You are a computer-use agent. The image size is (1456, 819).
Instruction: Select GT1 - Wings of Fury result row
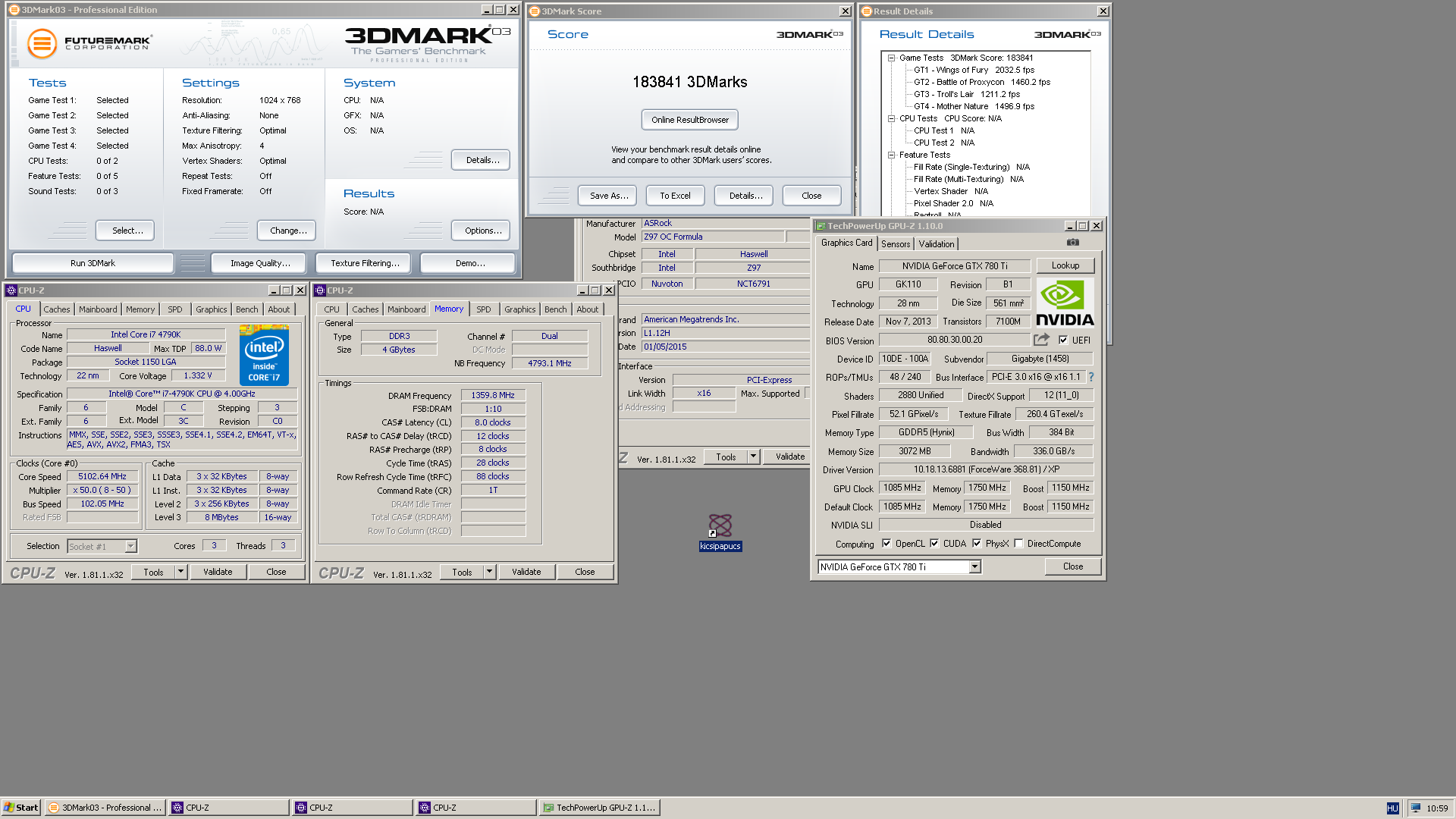(x=974, y=70)
